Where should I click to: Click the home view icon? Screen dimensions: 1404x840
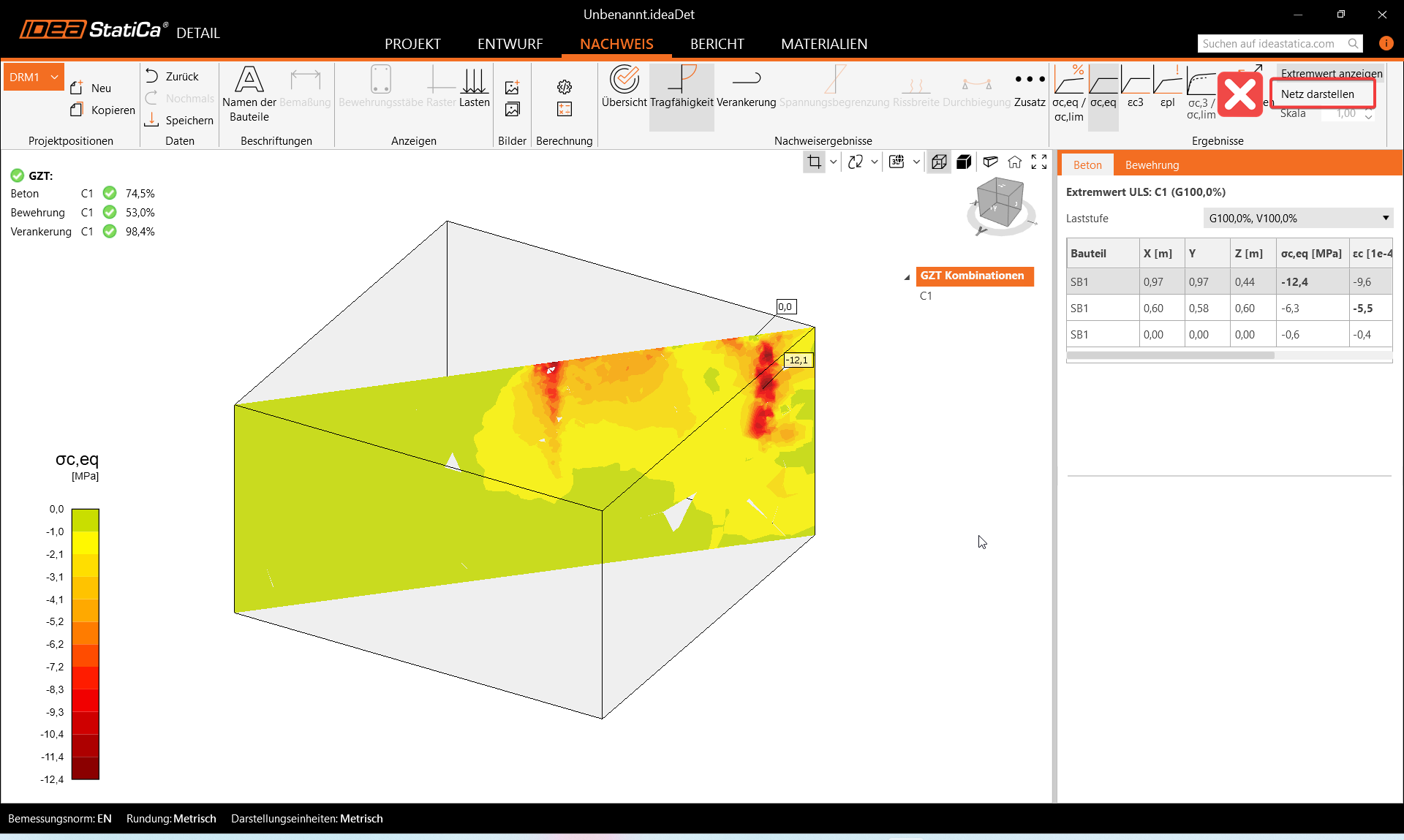pos(1014,162)
